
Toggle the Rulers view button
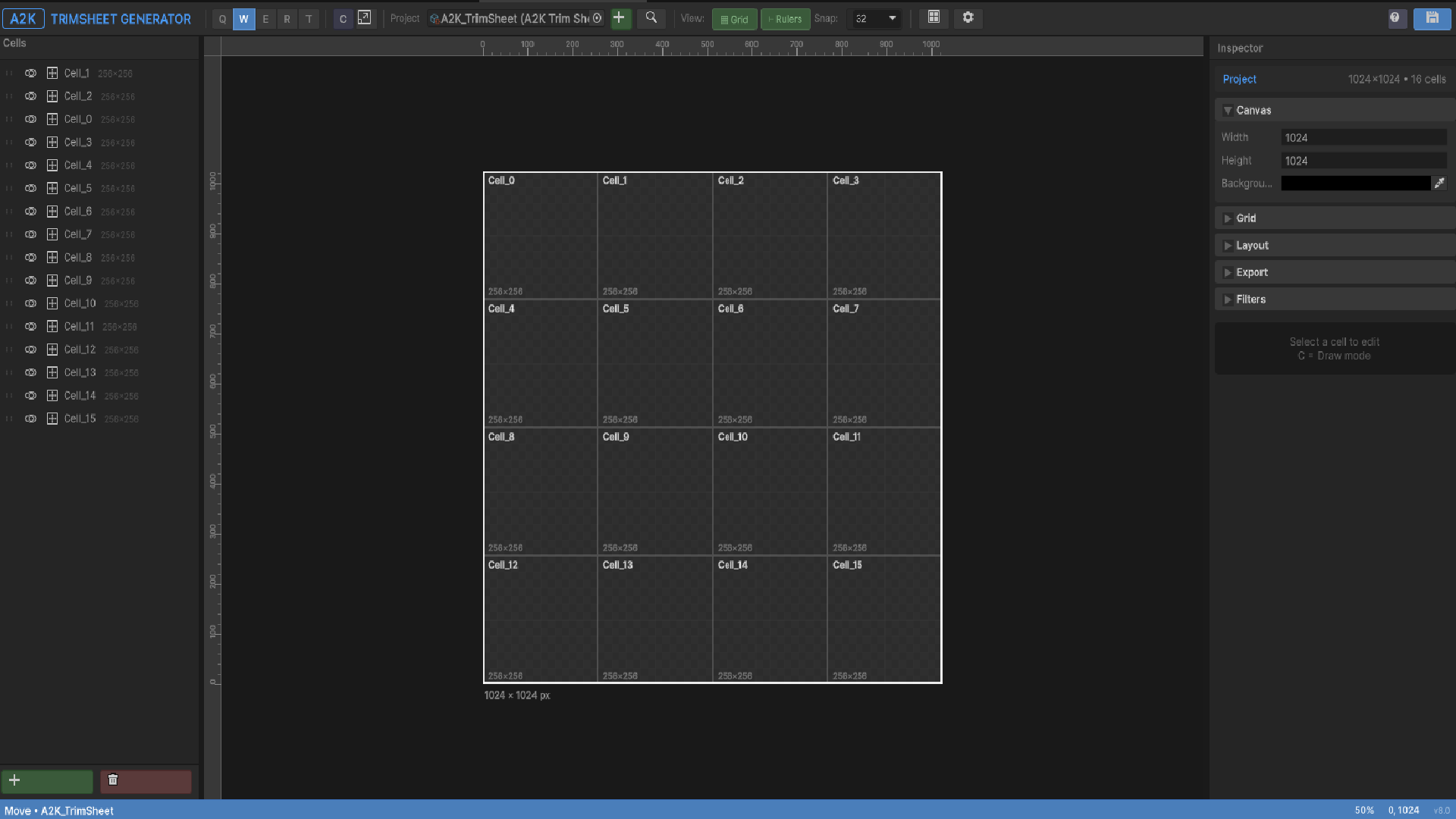point(785,19)
